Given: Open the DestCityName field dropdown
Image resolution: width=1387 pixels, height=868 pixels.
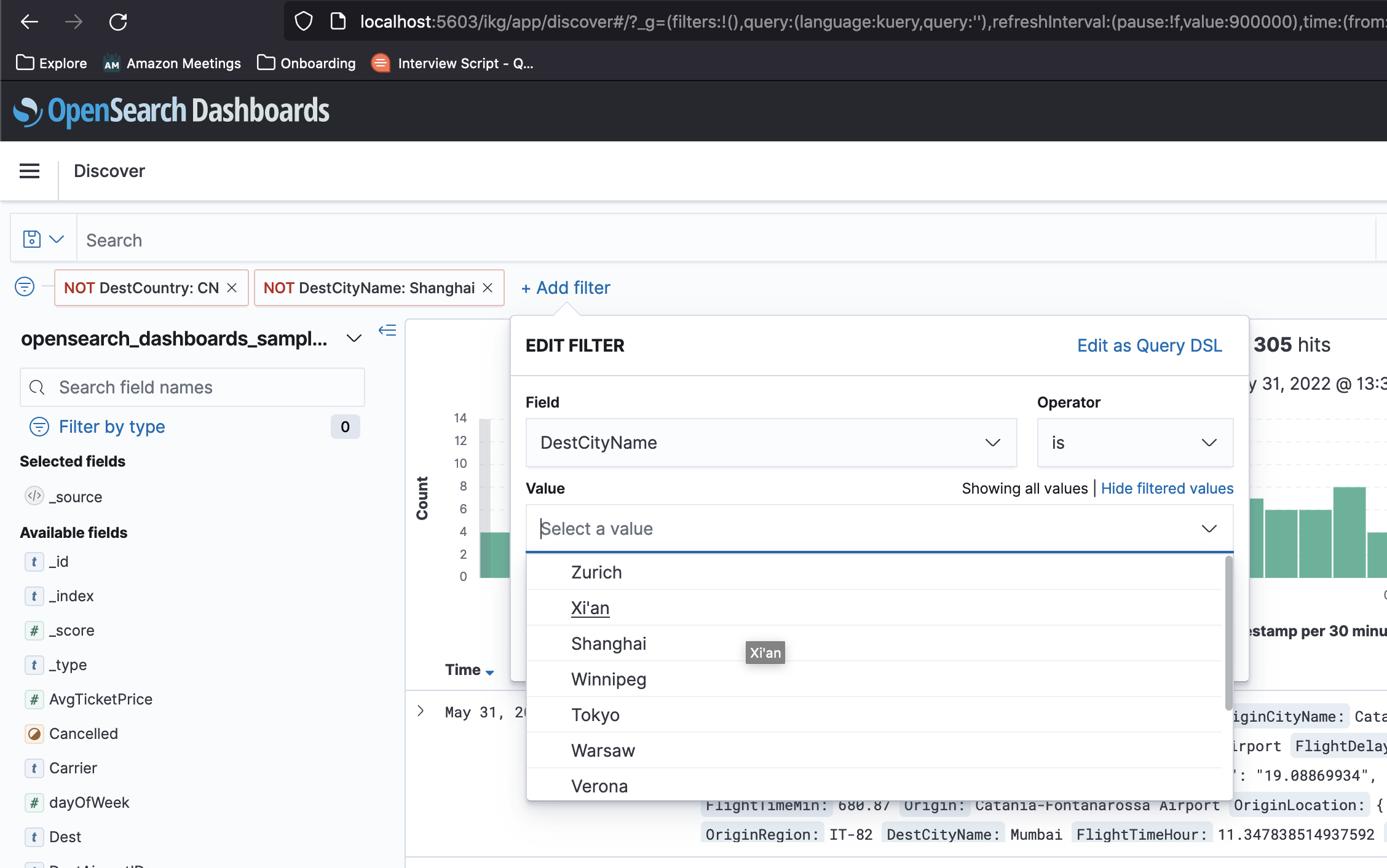Looking at the screenshot, I should pos(771,443).
